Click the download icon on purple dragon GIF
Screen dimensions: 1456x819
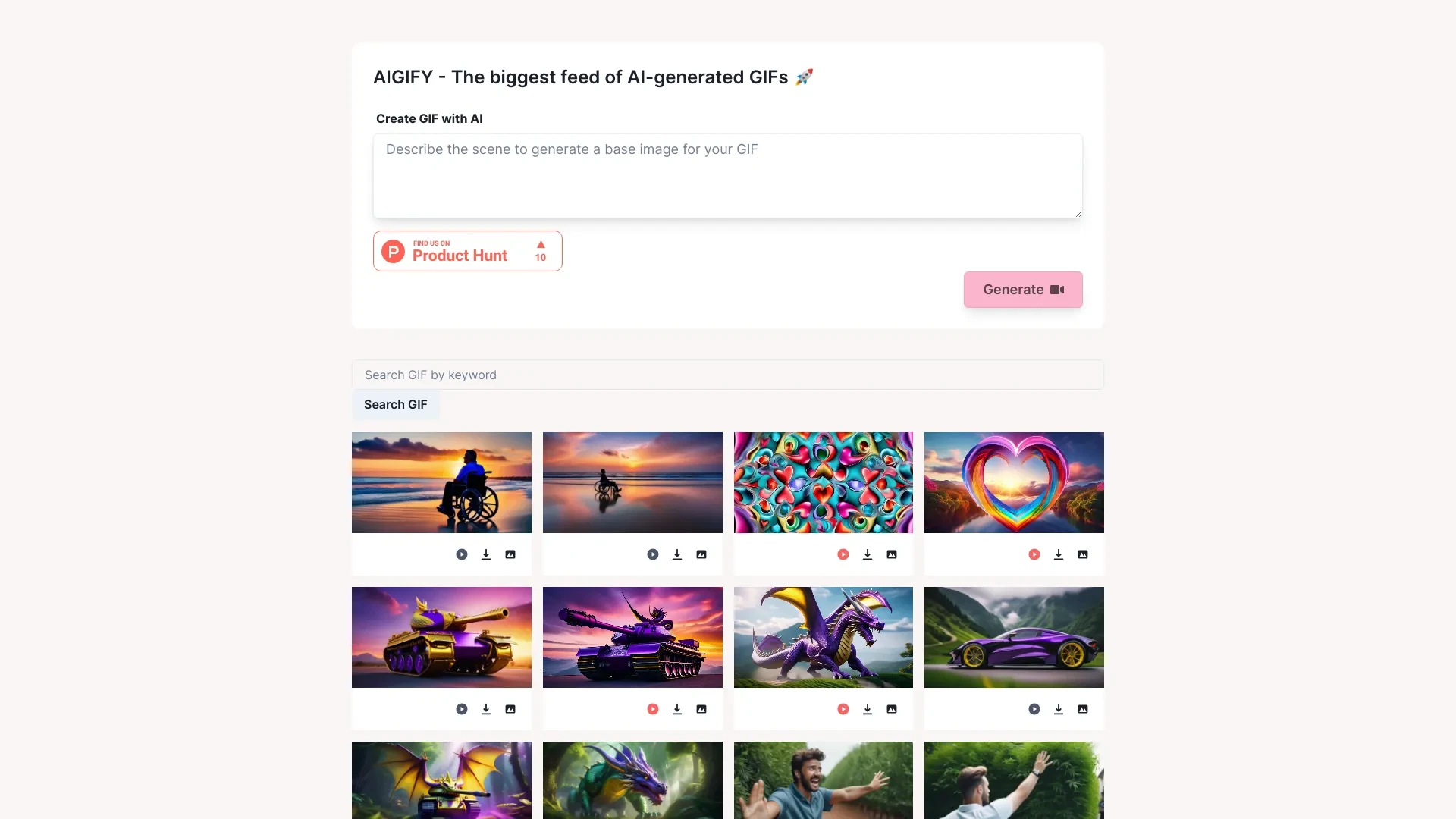point(867,708)
